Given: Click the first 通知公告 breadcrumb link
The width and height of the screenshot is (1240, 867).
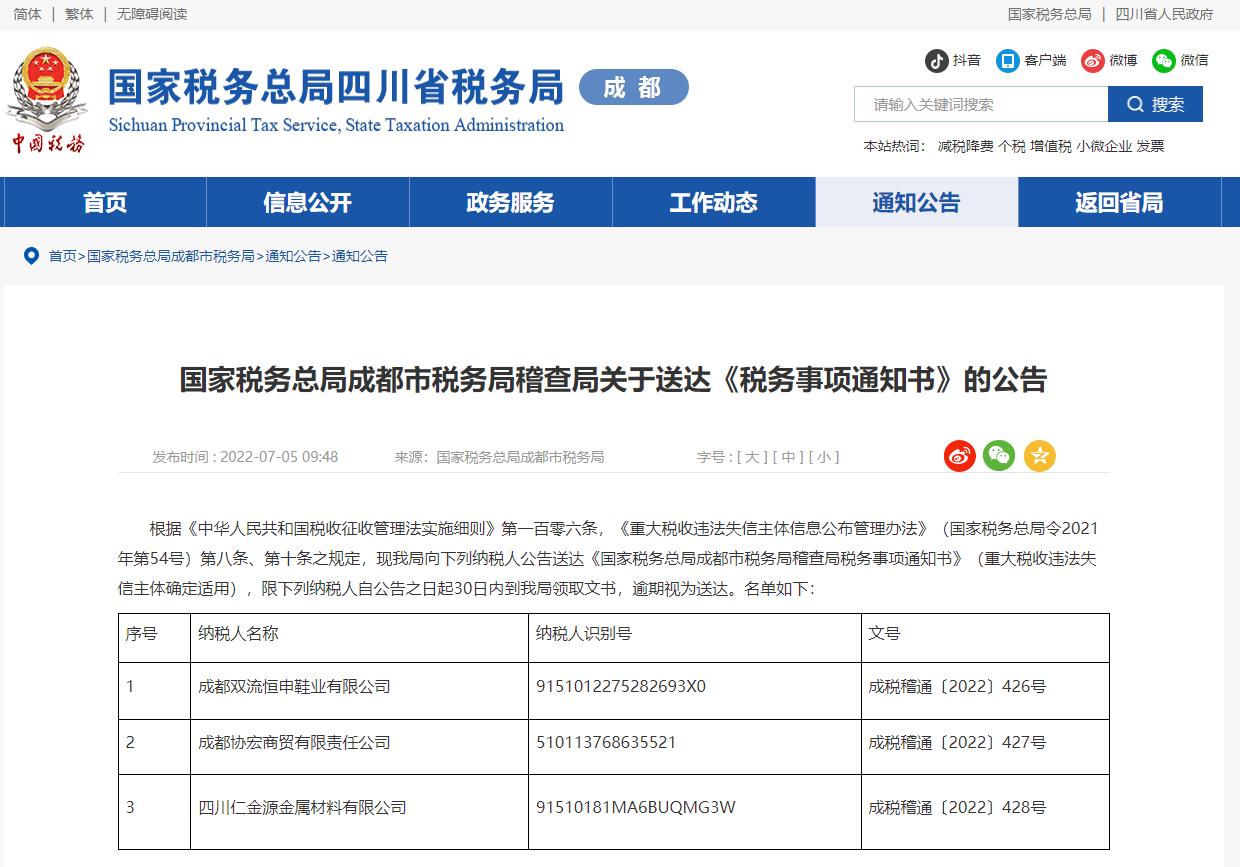Looking at the screenshot, I should pyautogui.click(x=293, y=256).
